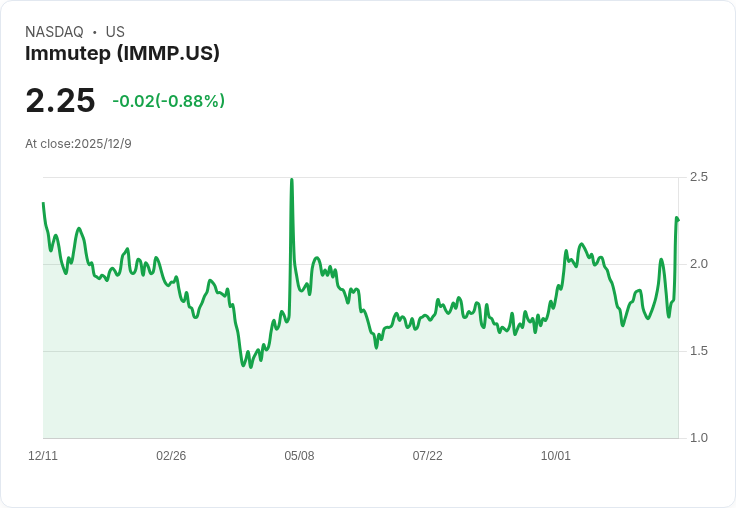The width and height of the screenshot is (736, 508).
Task: Click the At close 2025/12/9 text
Action: tap(78, 144)
